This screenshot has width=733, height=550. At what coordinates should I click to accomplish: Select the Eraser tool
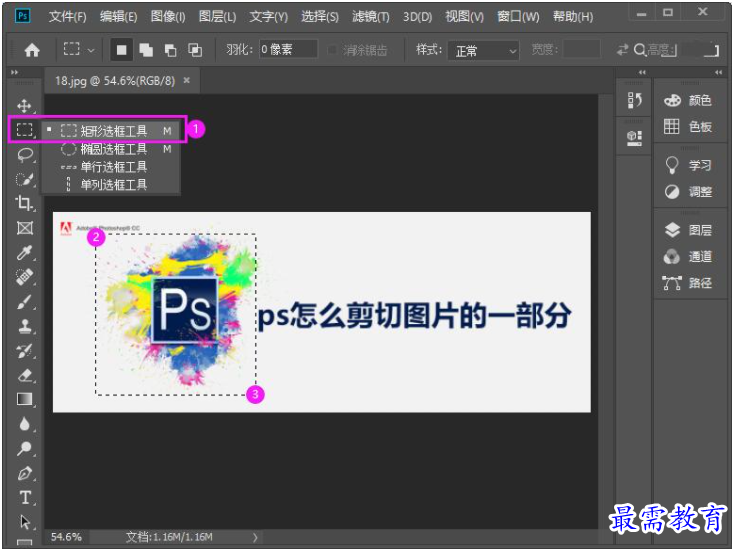(24, 375)
